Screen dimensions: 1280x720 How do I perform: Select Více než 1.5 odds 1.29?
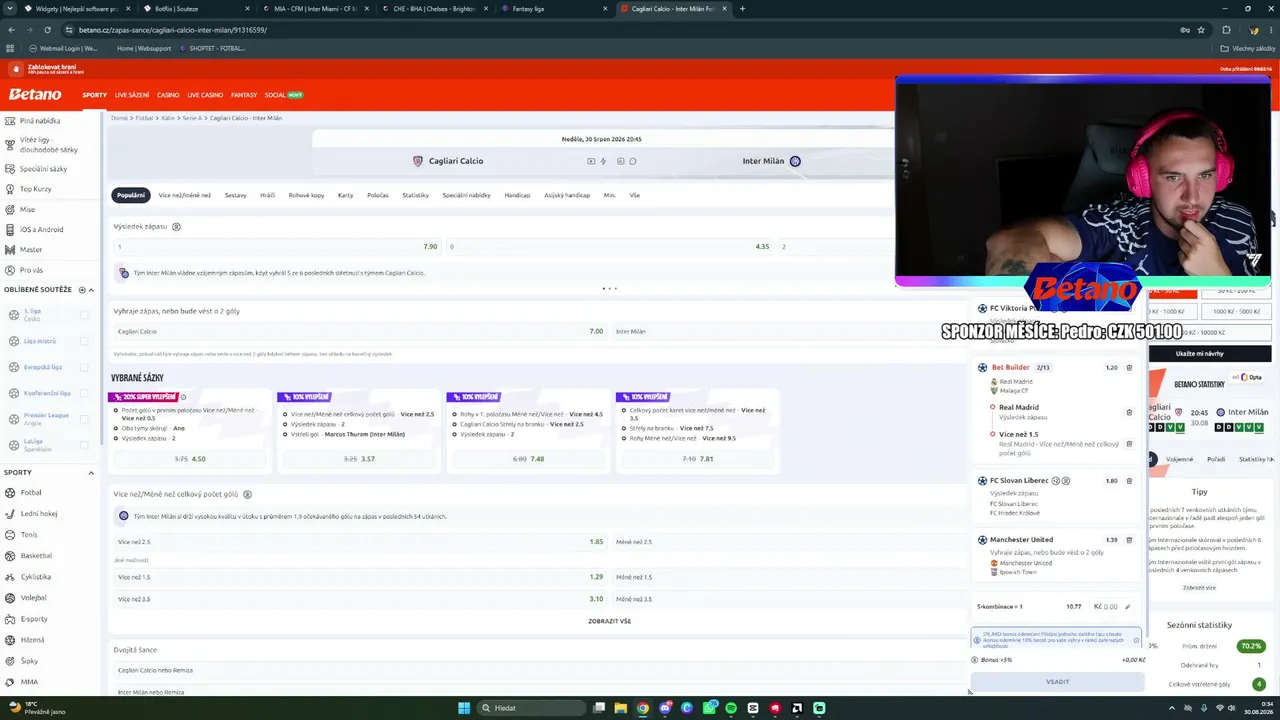[360, 577]
